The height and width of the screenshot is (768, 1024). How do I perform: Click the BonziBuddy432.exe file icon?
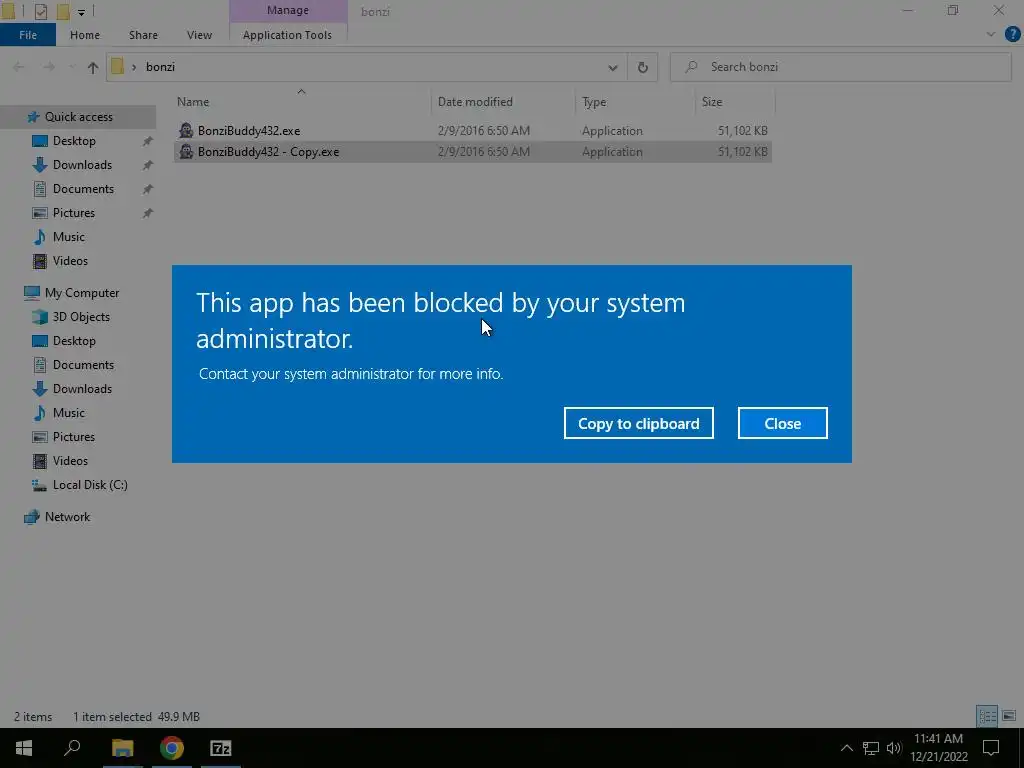[186, 131]
